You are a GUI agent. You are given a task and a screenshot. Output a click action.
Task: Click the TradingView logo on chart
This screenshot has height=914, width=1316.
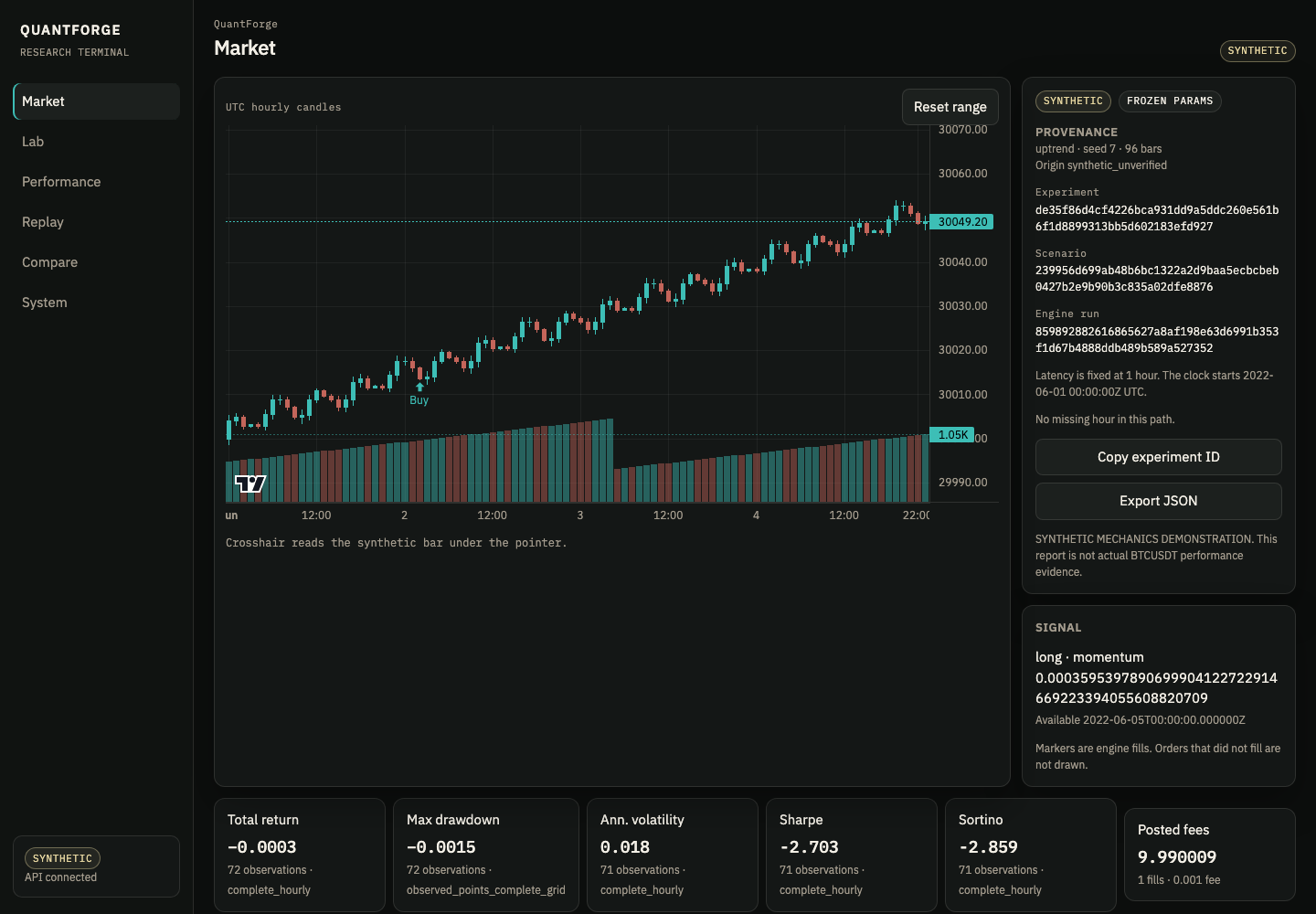tap(250, 484)
